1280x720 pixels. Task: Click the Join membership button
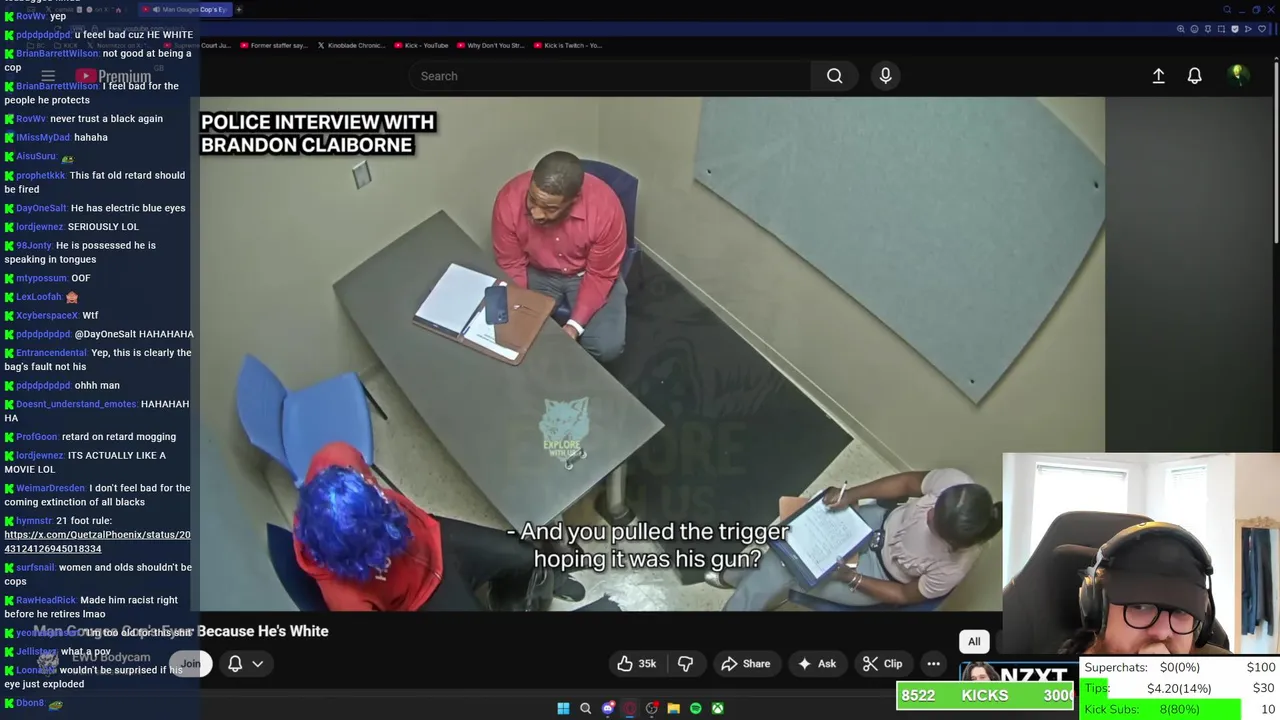click(190, 664)
